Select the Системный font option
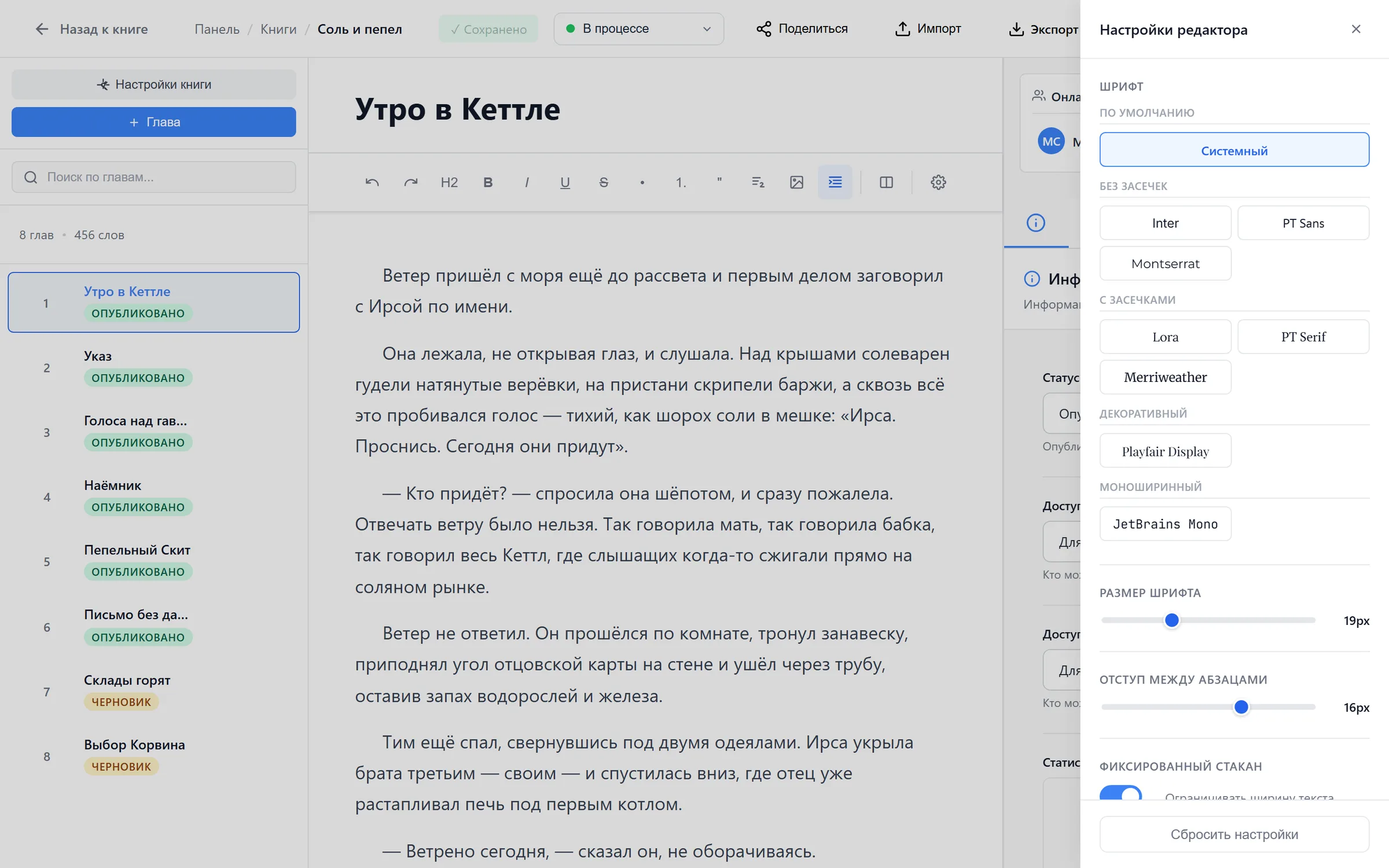The image size is (1389, 868). click(x=1234, y=150)
